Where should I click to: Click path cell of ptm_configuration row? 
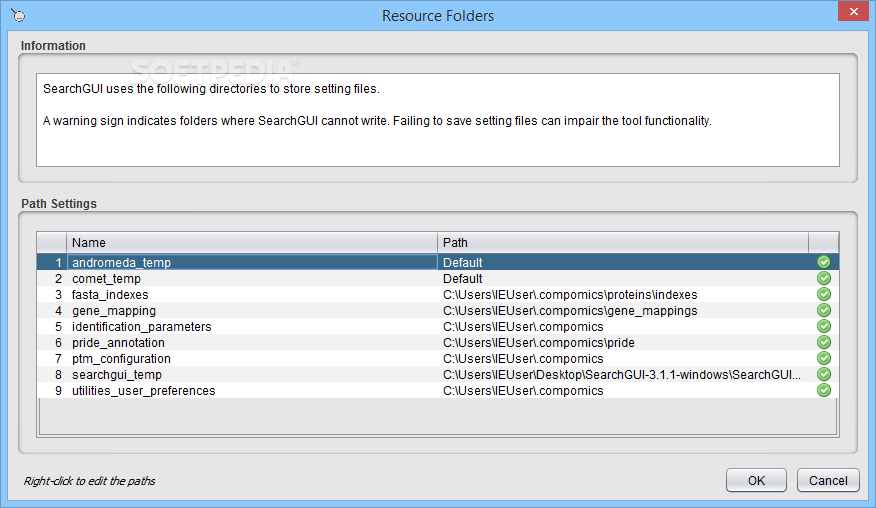coord(623,358)
